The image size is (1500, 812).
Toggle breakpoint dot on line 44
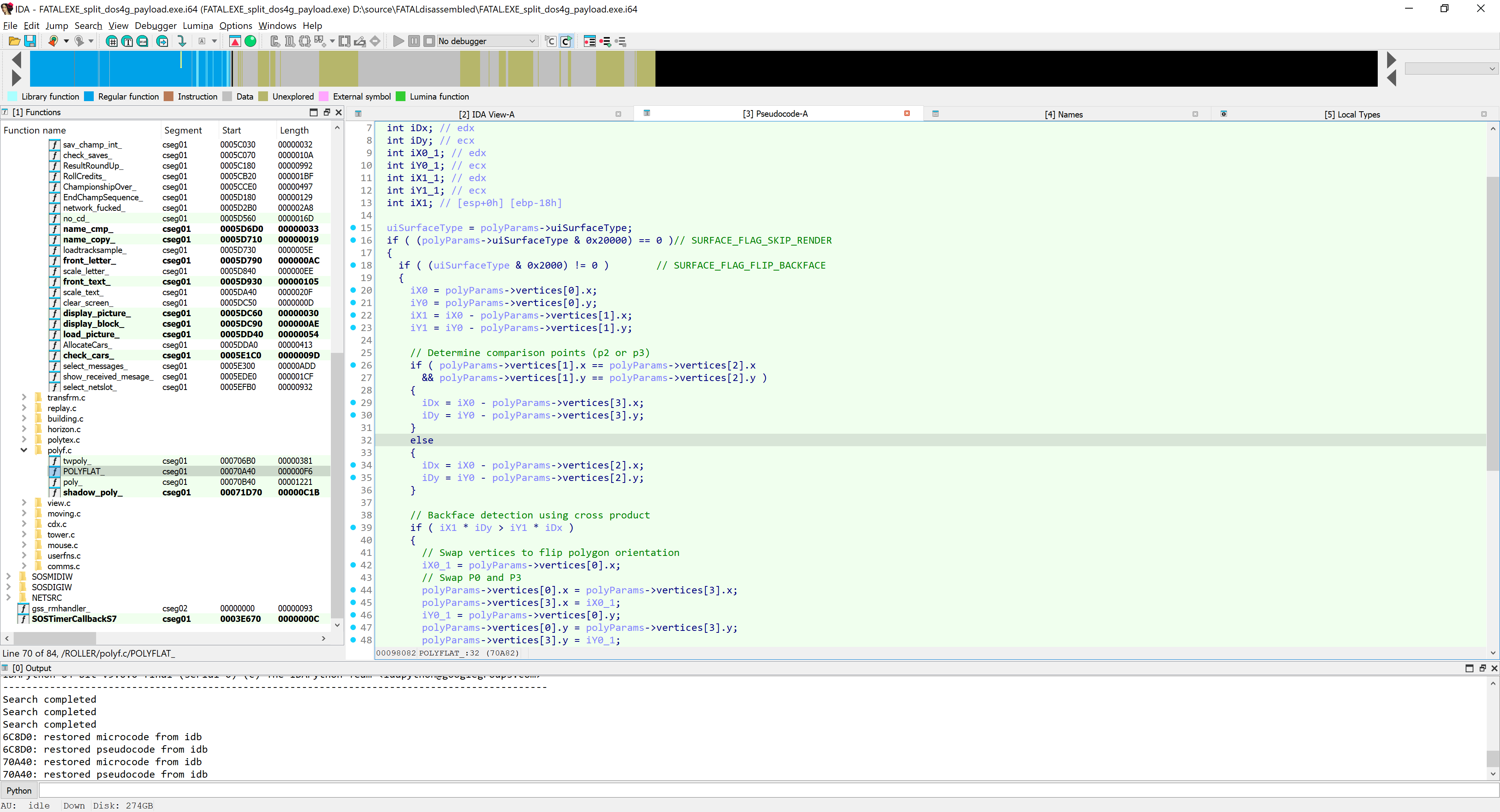click(x=353, y=589)
